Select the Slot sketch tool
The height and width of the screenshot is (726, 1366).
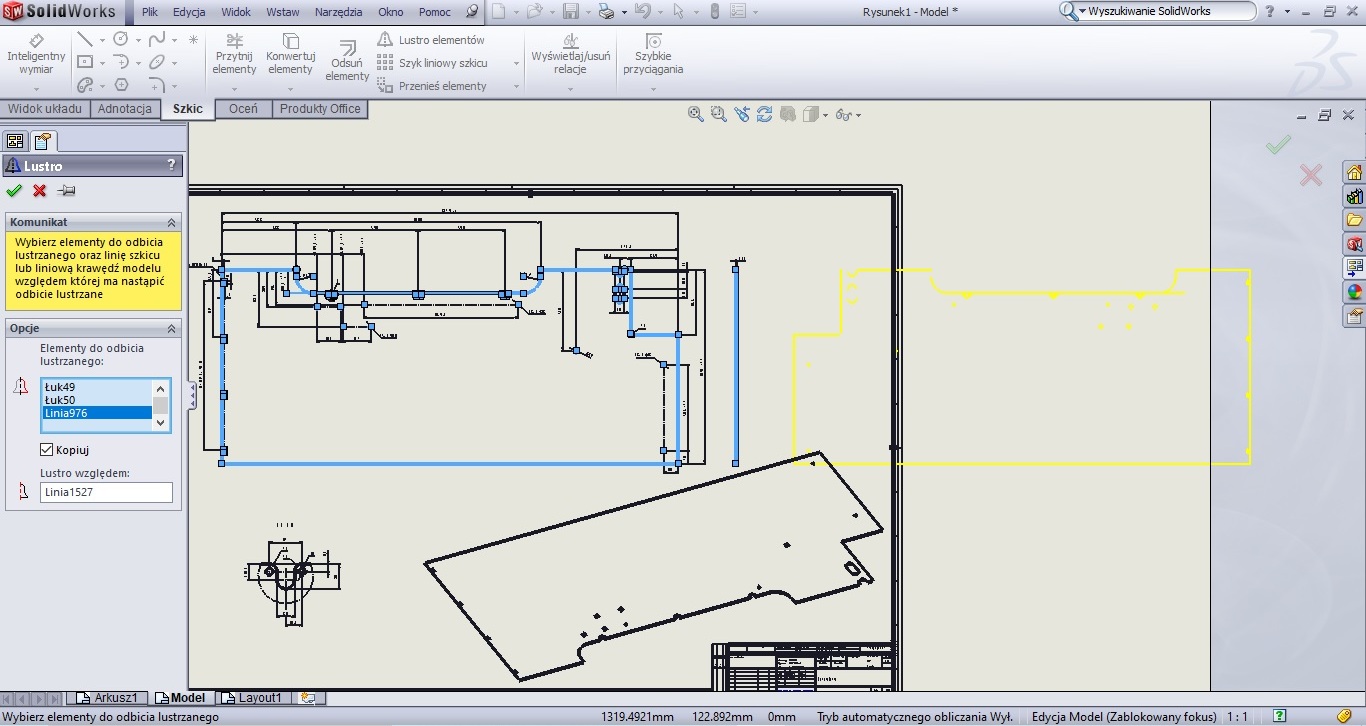click(x=85, y=85)
